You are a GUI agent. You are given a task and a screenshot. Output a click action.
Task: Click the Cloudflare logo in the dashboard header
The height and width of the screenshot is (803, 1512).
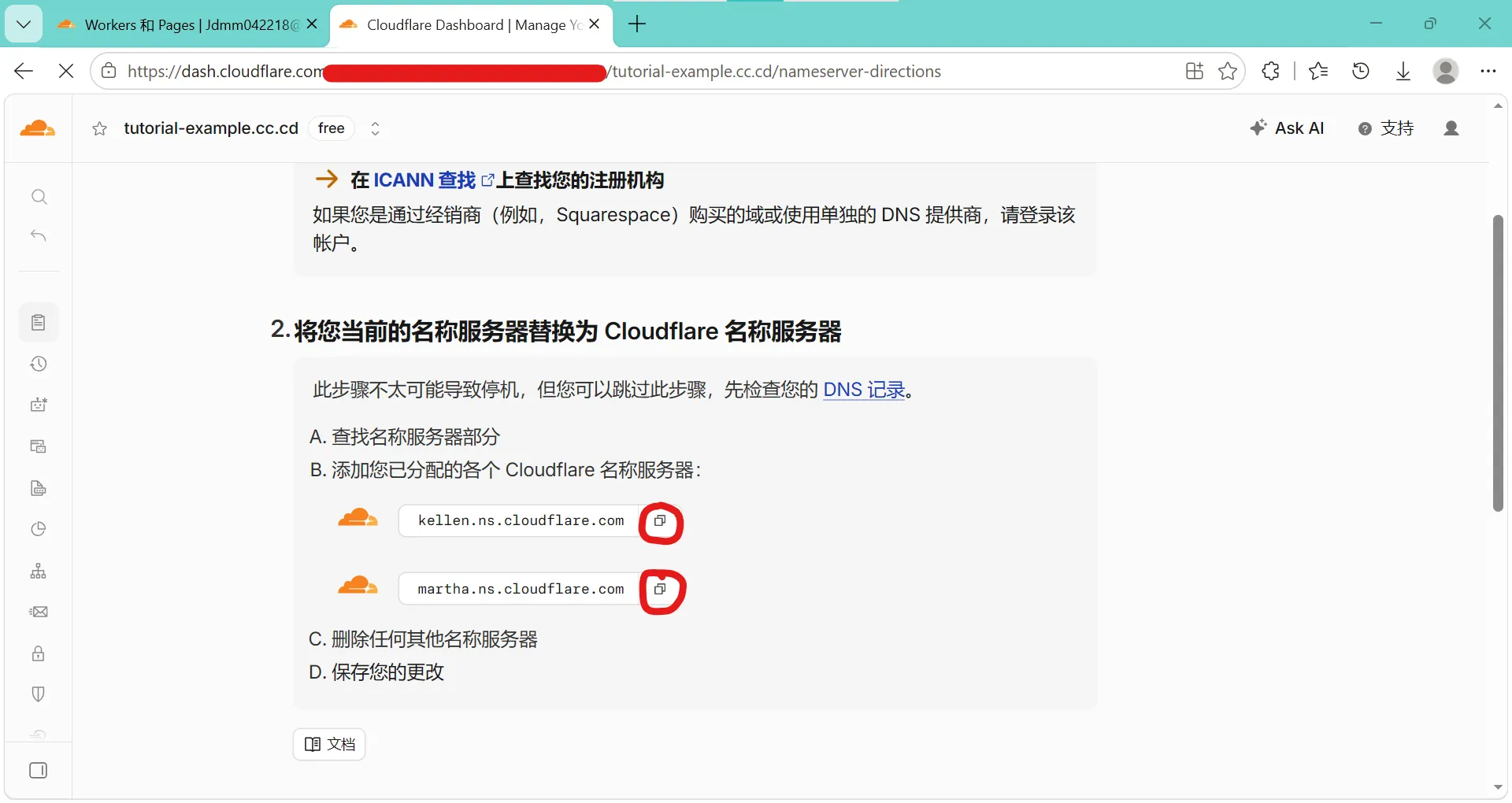pos(38,128)
